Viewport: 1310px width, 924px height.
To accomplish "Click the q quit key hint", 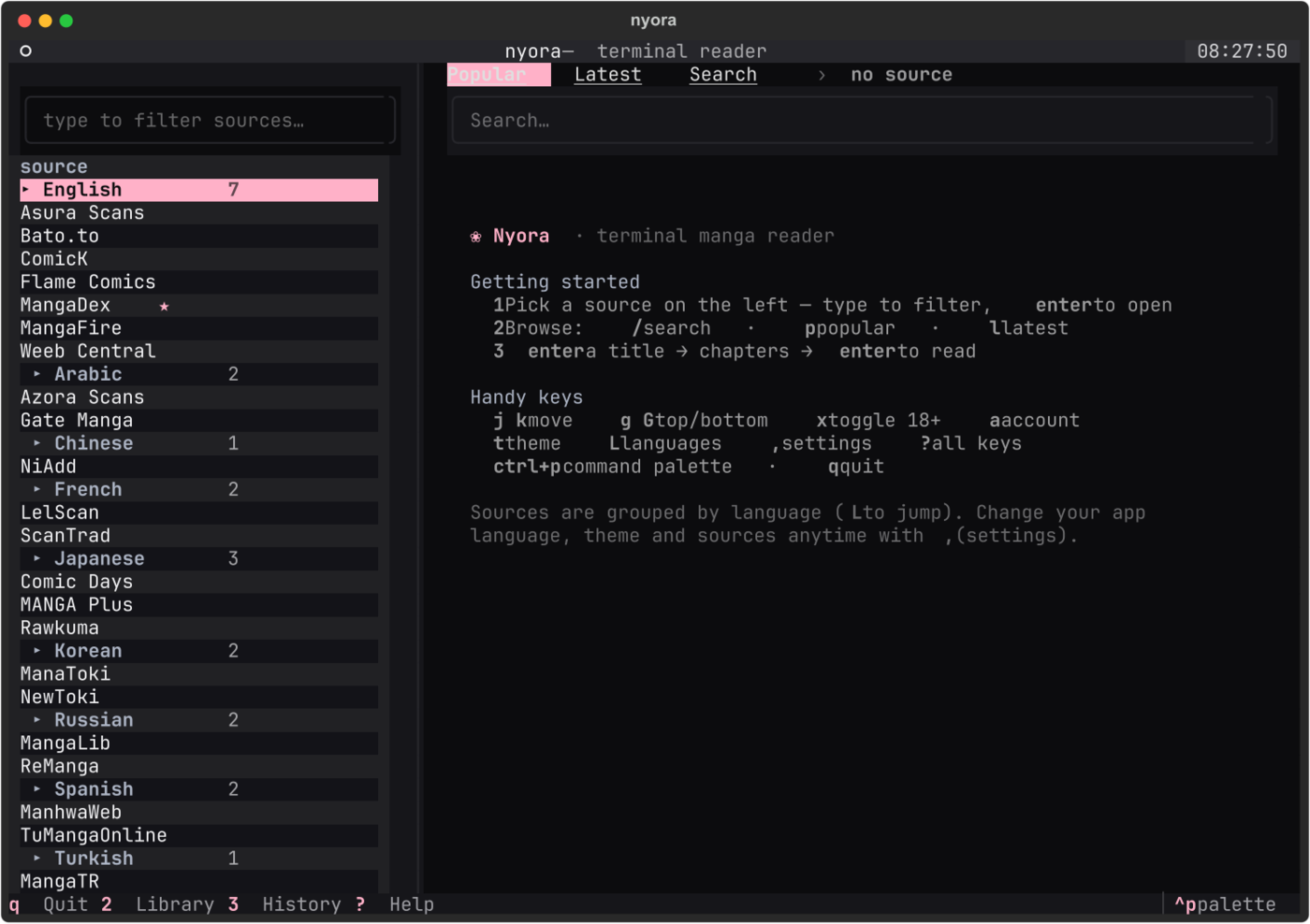I will pyautogui.click(x=856, y=467).
